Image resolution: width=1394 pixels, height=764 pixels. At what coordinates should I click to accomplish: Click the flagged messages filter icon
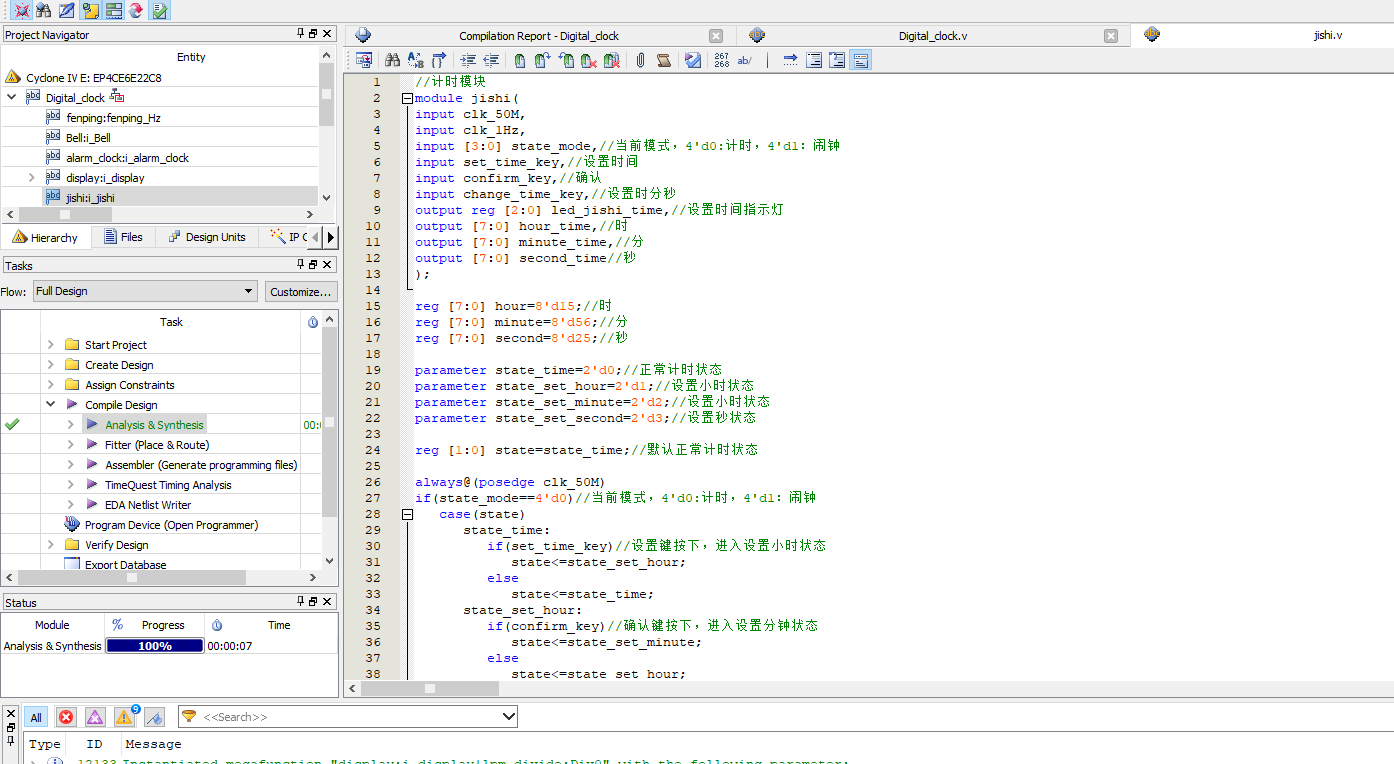(x=154, y=717)
